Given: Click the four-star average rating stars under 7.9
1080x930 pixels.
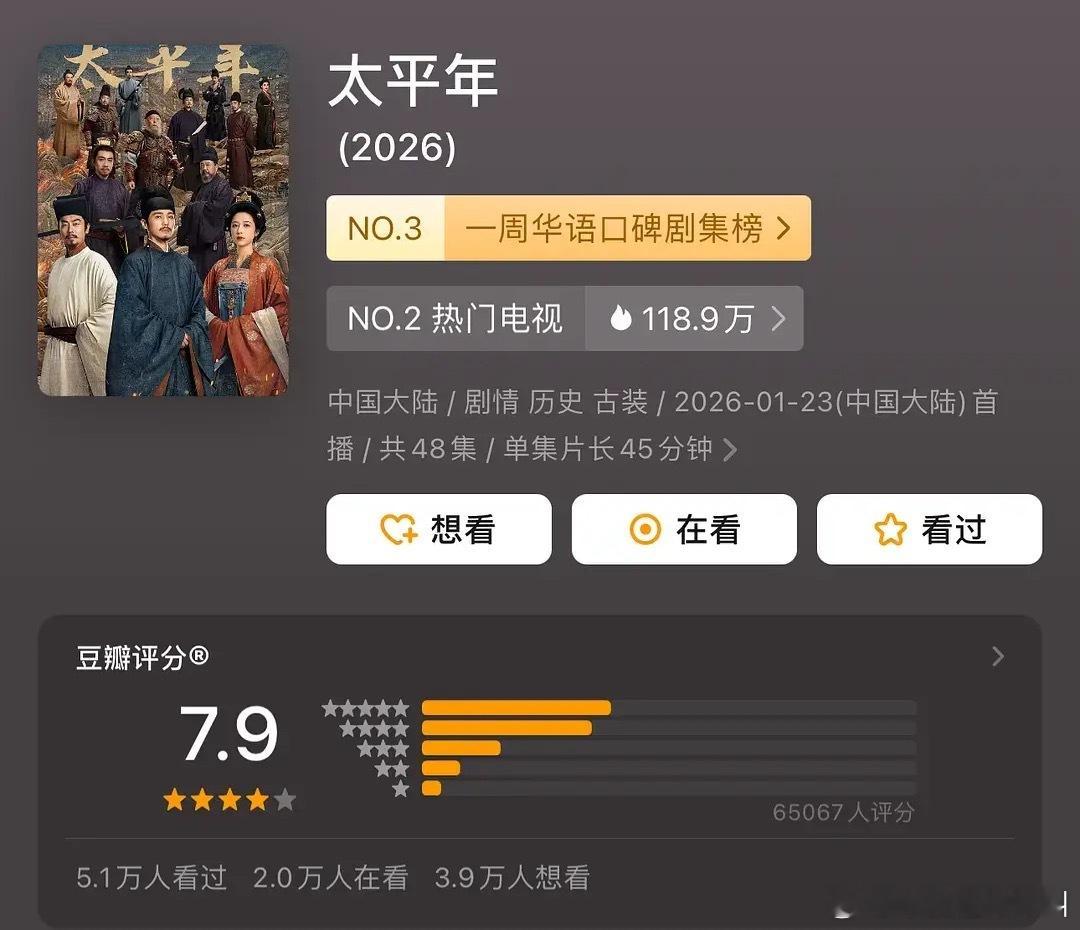Looking at the screenshot, I should 228,800.
